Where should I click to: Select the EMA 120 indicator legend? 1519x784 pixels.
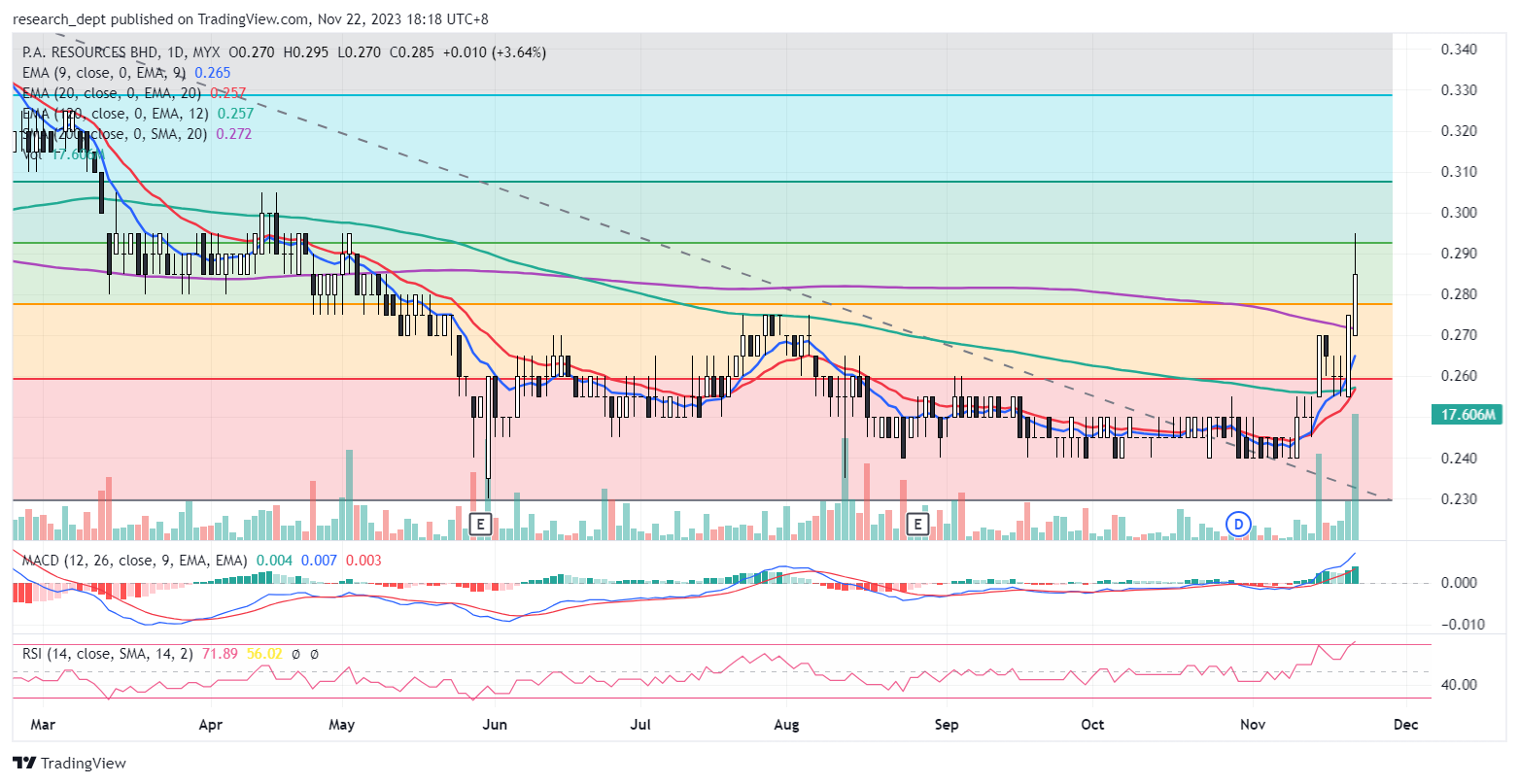(115, 114)
